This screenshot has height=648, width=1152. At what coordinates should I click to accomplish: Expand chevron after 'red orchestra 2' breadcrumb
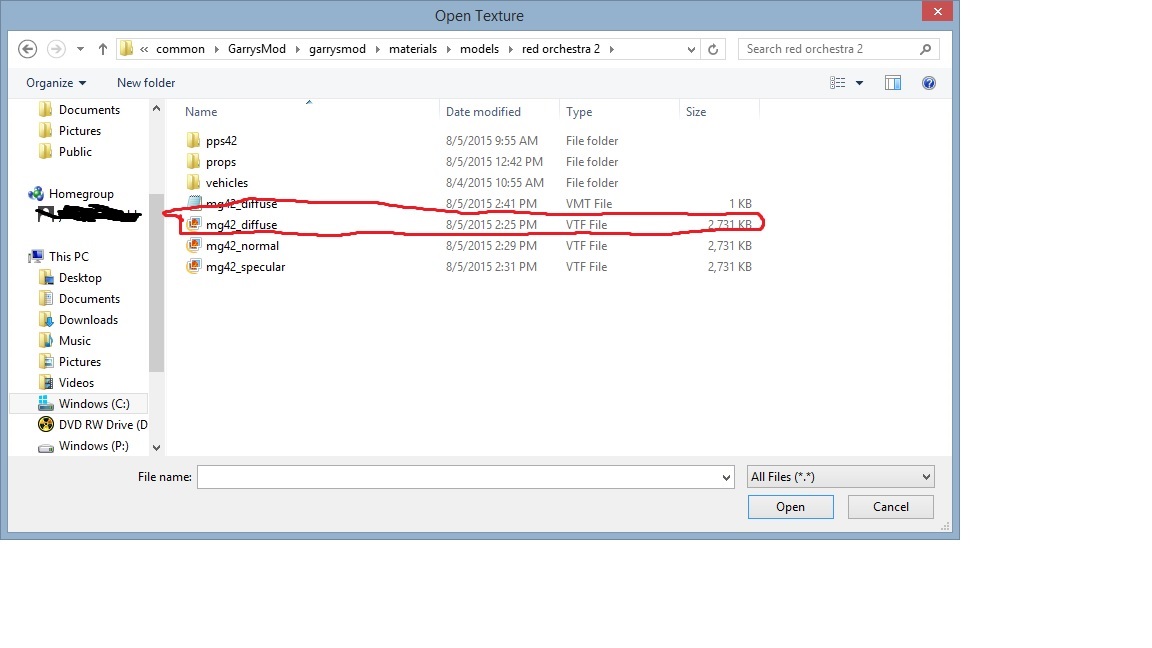611,49
